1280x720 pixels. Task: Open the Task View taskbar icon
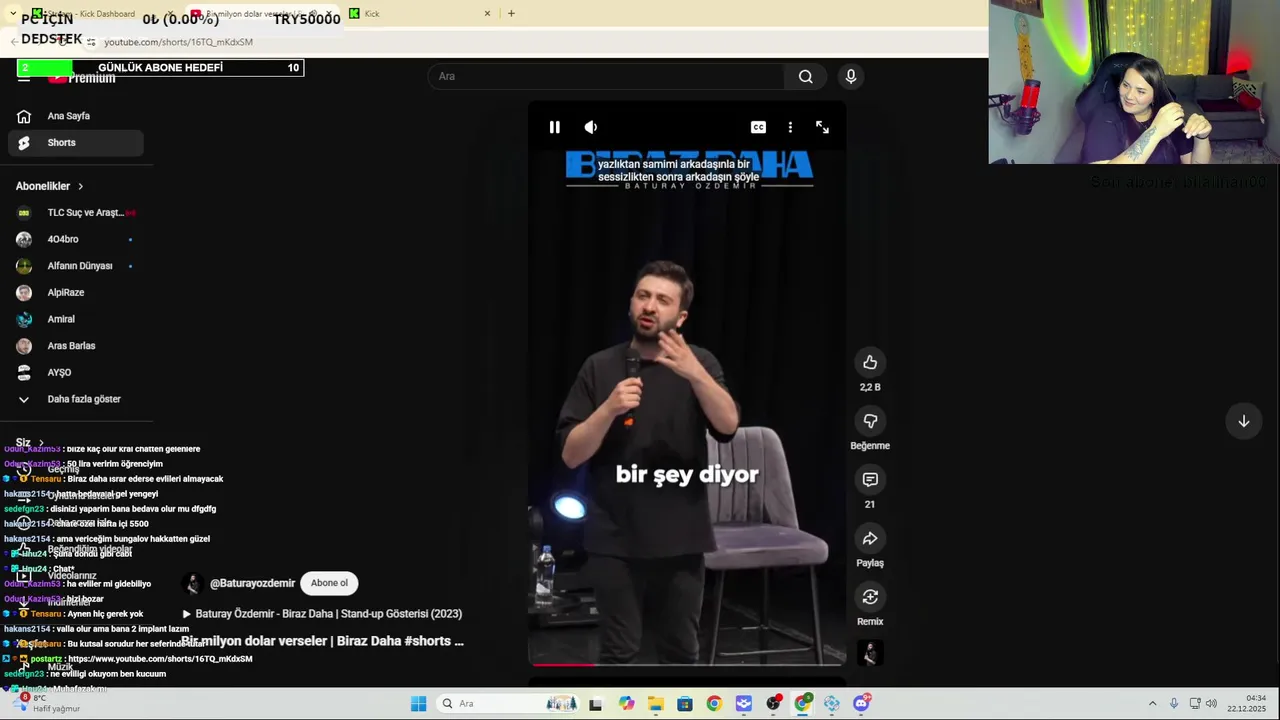click(596, 704)
